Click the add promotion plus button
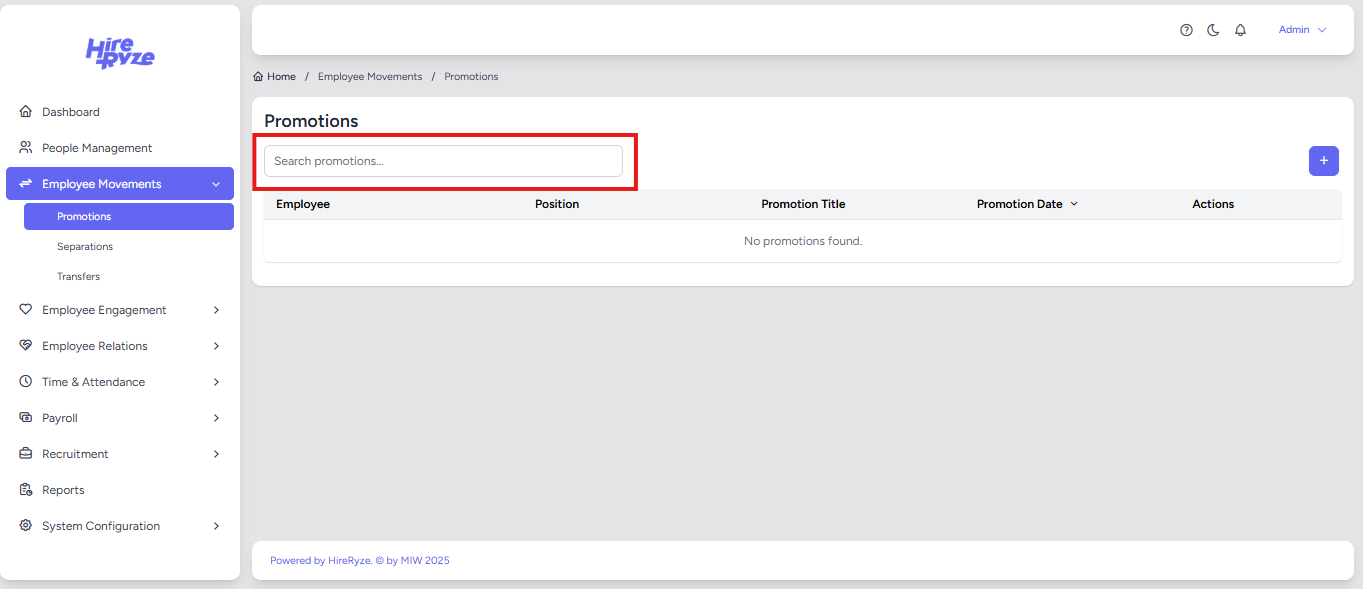This screenshot has height=589, width=1363. point(1323,161)
